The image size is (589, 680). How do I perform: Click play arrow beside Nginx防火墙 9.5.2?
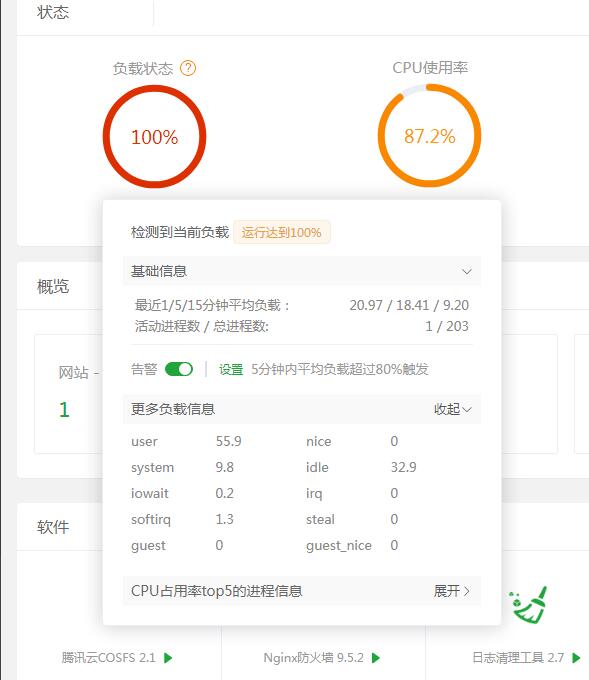pos(376,658)
